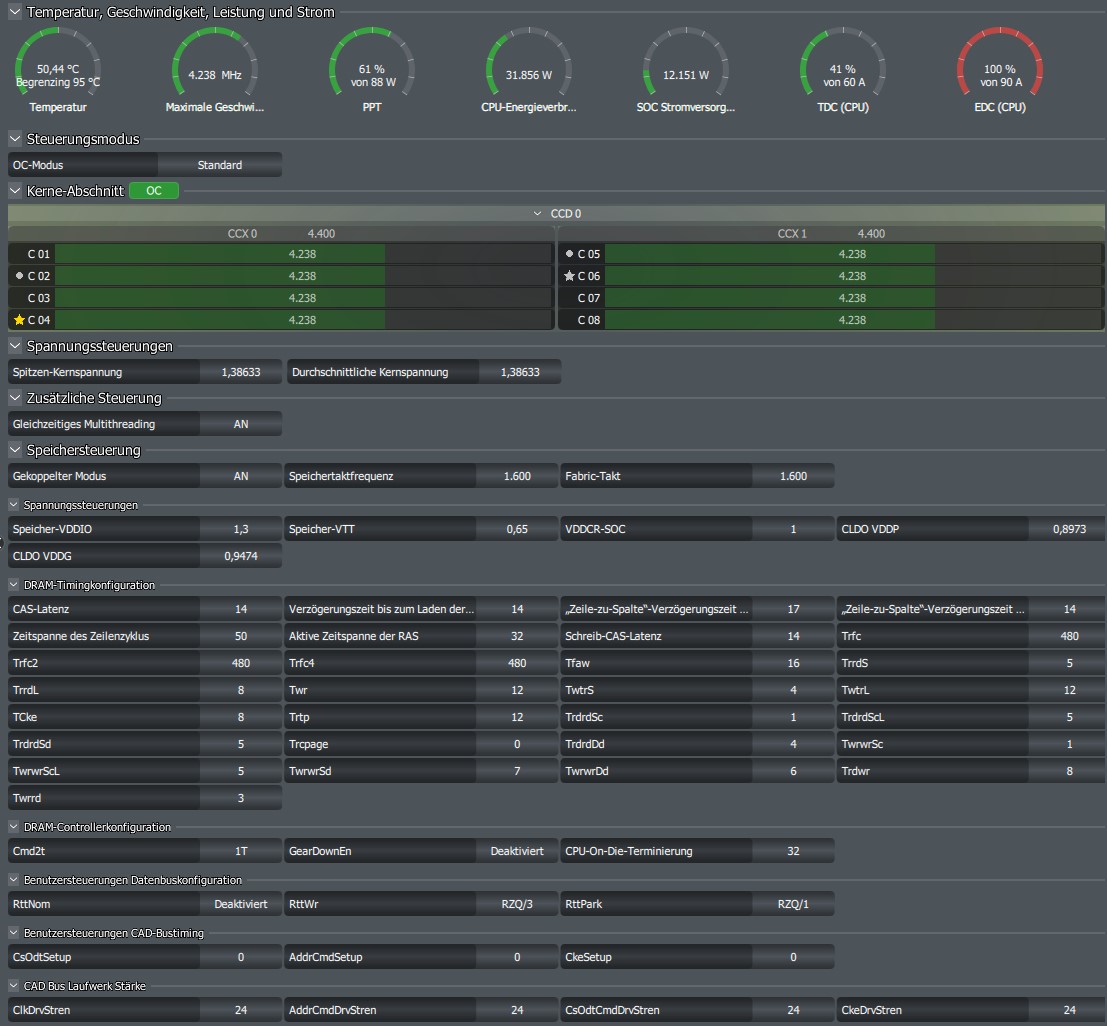Collapse the DRAM-Timingkonfiguration section
This screenshot has height=1026, width=1107.
point(13,585)
